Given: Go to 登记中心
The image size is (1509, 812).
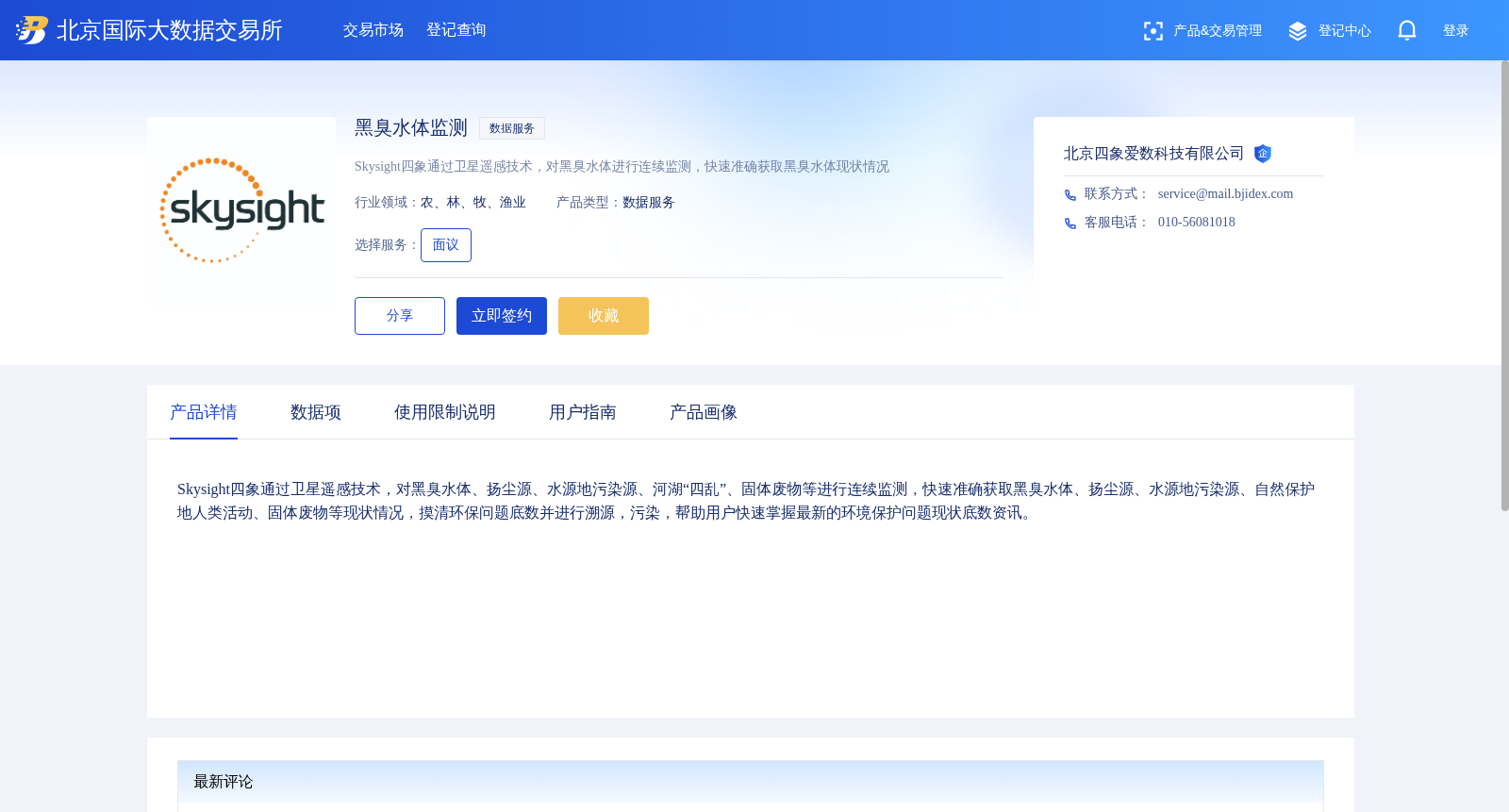Looking at the screenshot, I should 1345,31.
